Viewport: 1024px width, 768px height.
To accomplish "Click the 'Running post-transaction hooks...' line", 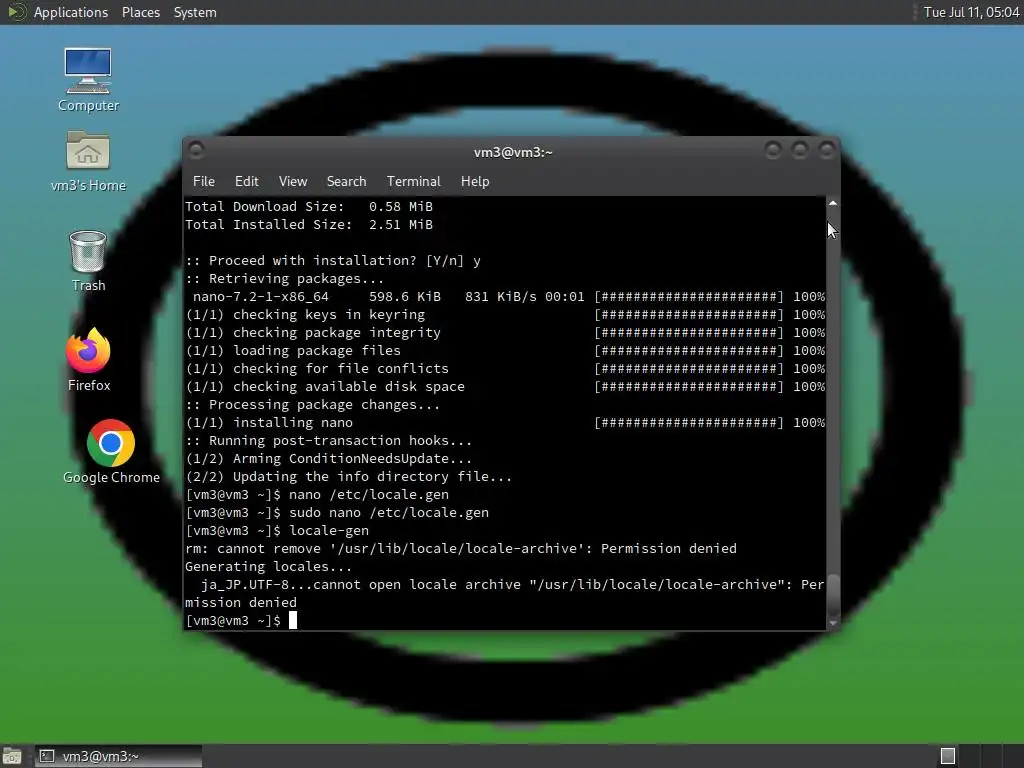I will tap(328, 441).
